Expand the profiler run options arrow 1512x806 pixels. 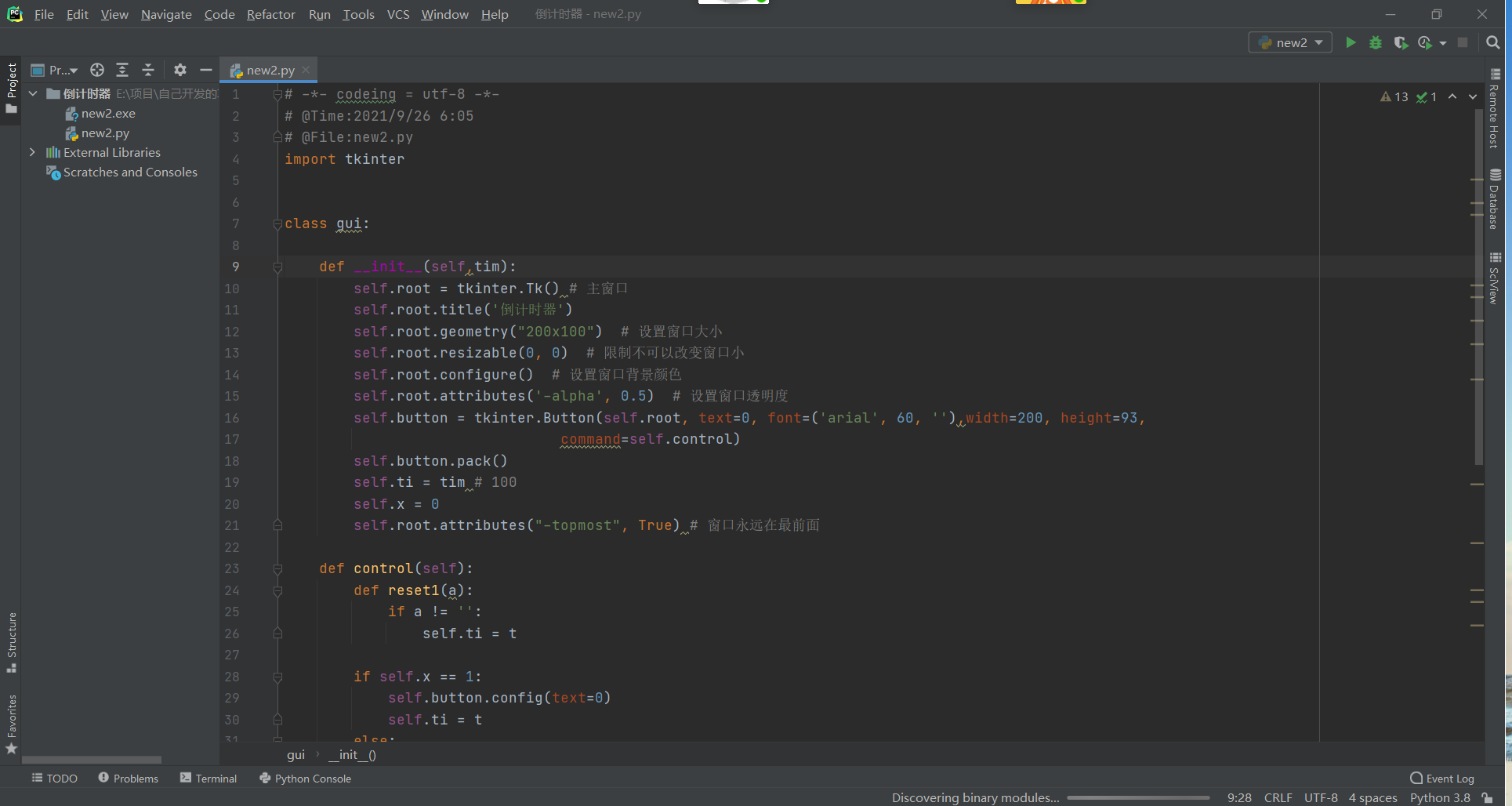1442,43
